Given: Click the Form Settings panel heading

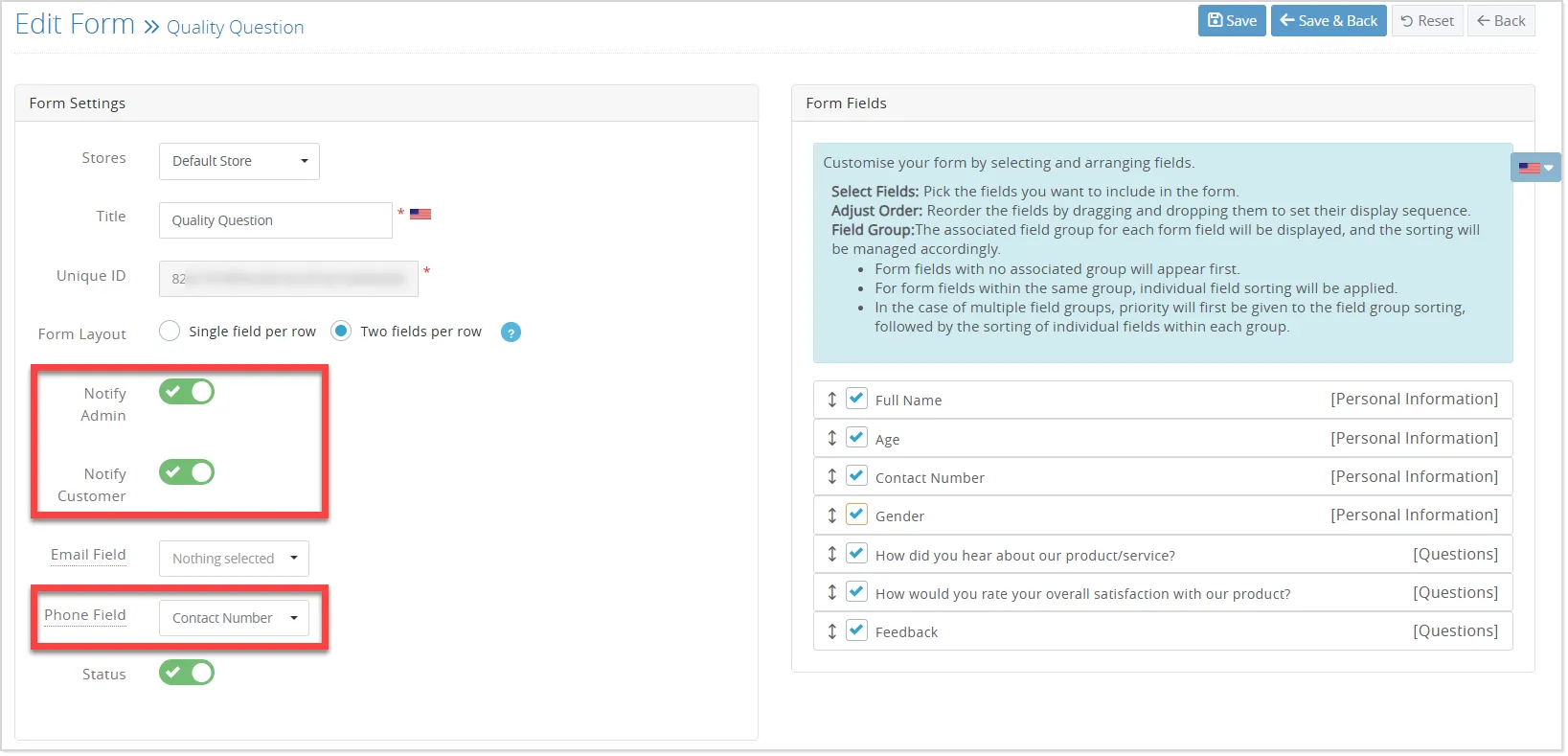Looking at the screenshot, I should (x=78, y=103).
